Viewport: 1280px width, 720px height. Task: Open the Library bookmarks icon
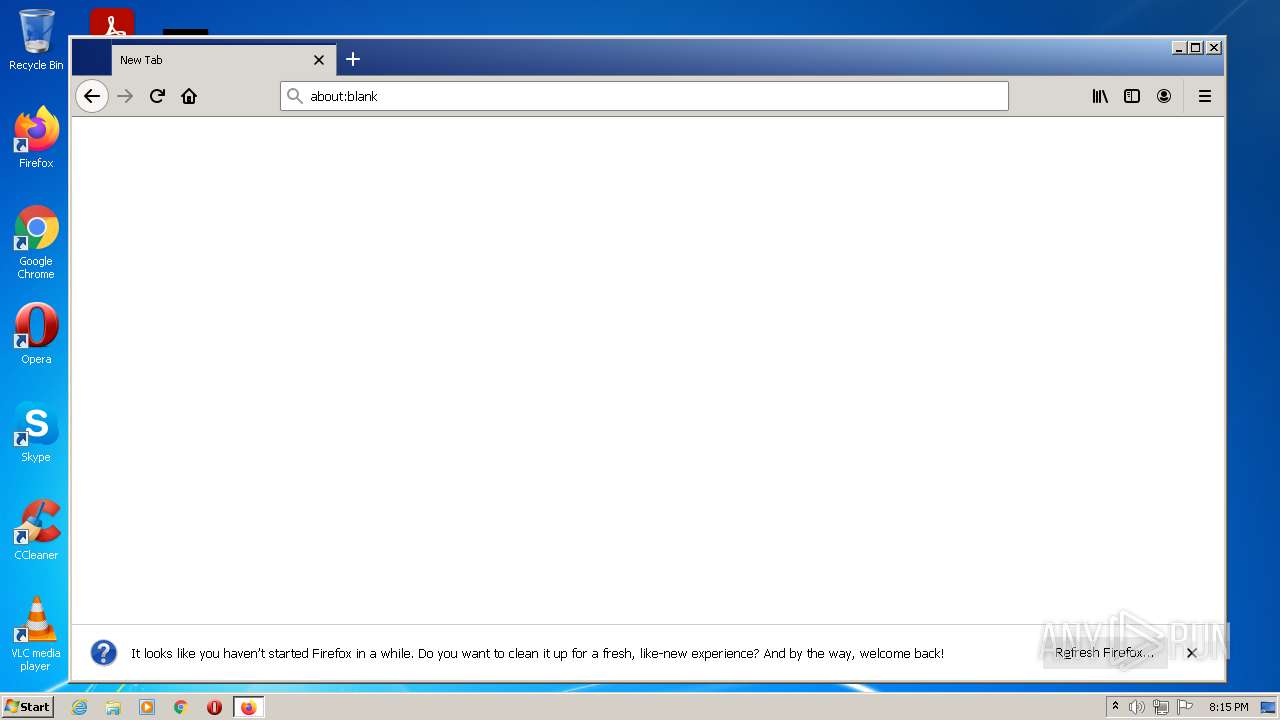(x=1100, y=96)
